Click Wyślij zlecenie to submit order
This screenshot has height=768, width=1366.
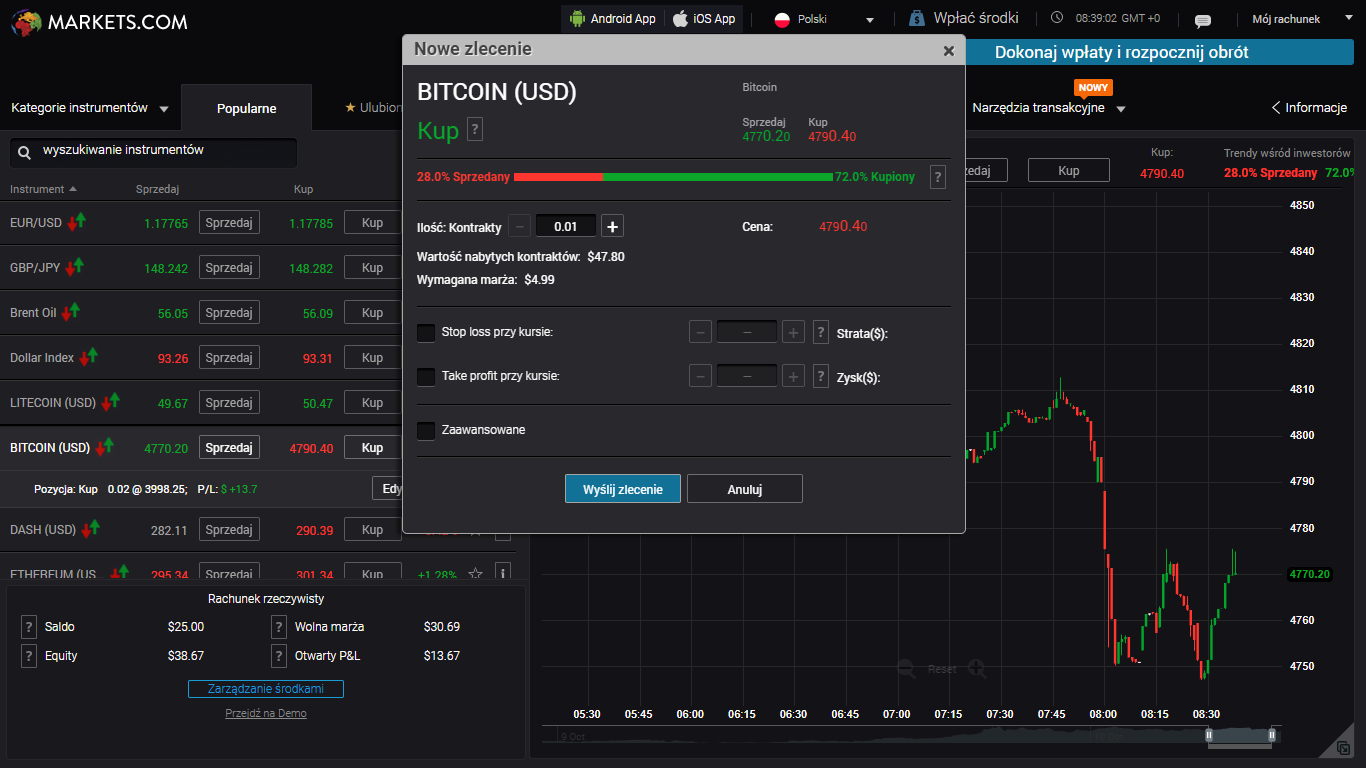622,489
